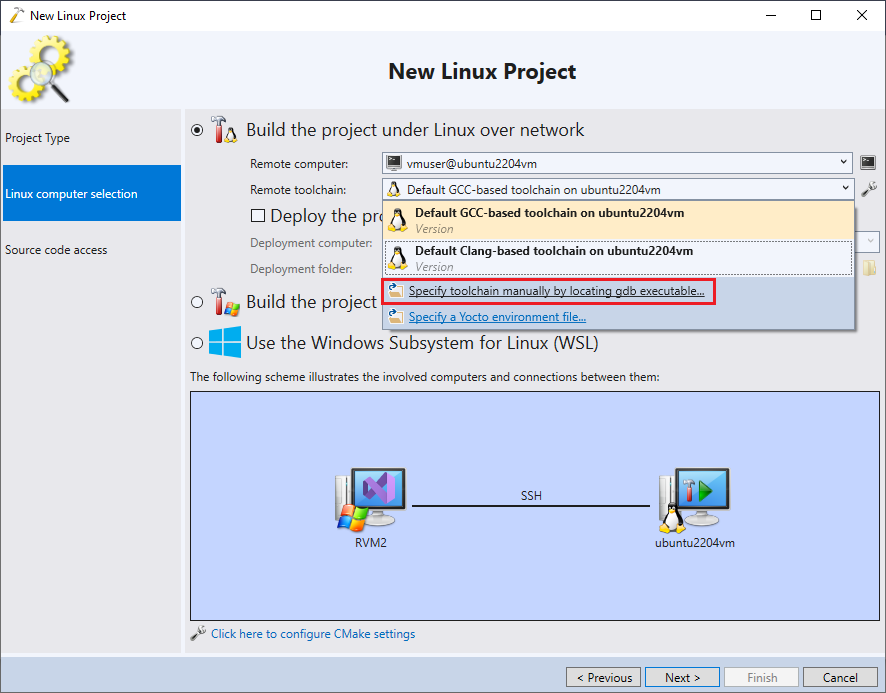Screen dimensions: 886x693
Task: Click the ubuntu2204vm Linux computer icon
Action: [694, 500]
